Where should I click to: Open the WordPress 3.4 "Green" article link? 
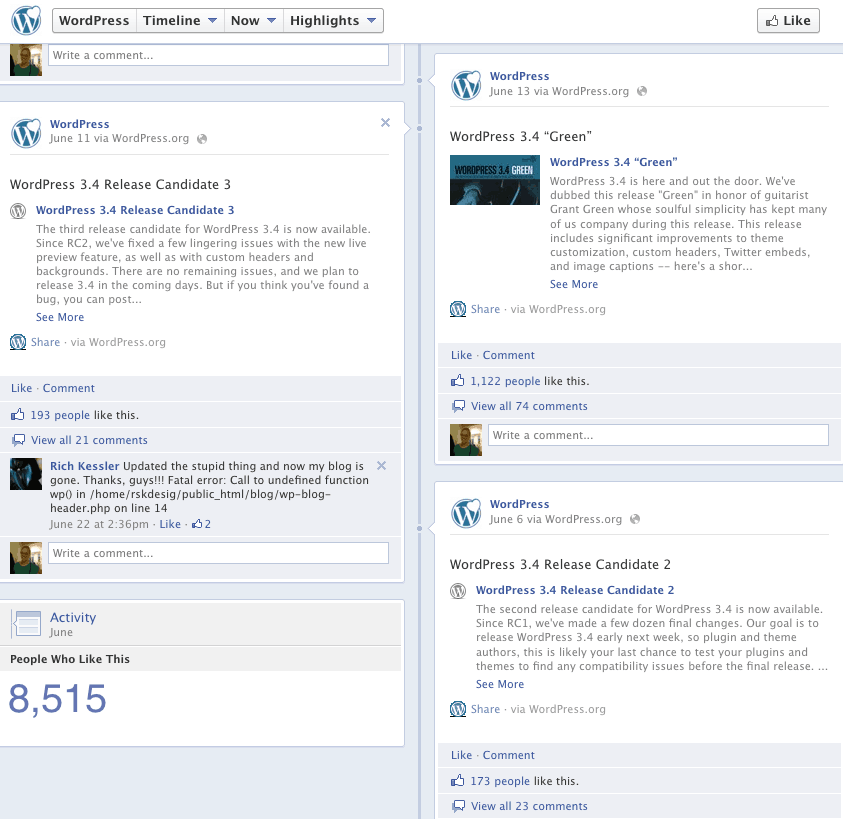tap(613, 162)
